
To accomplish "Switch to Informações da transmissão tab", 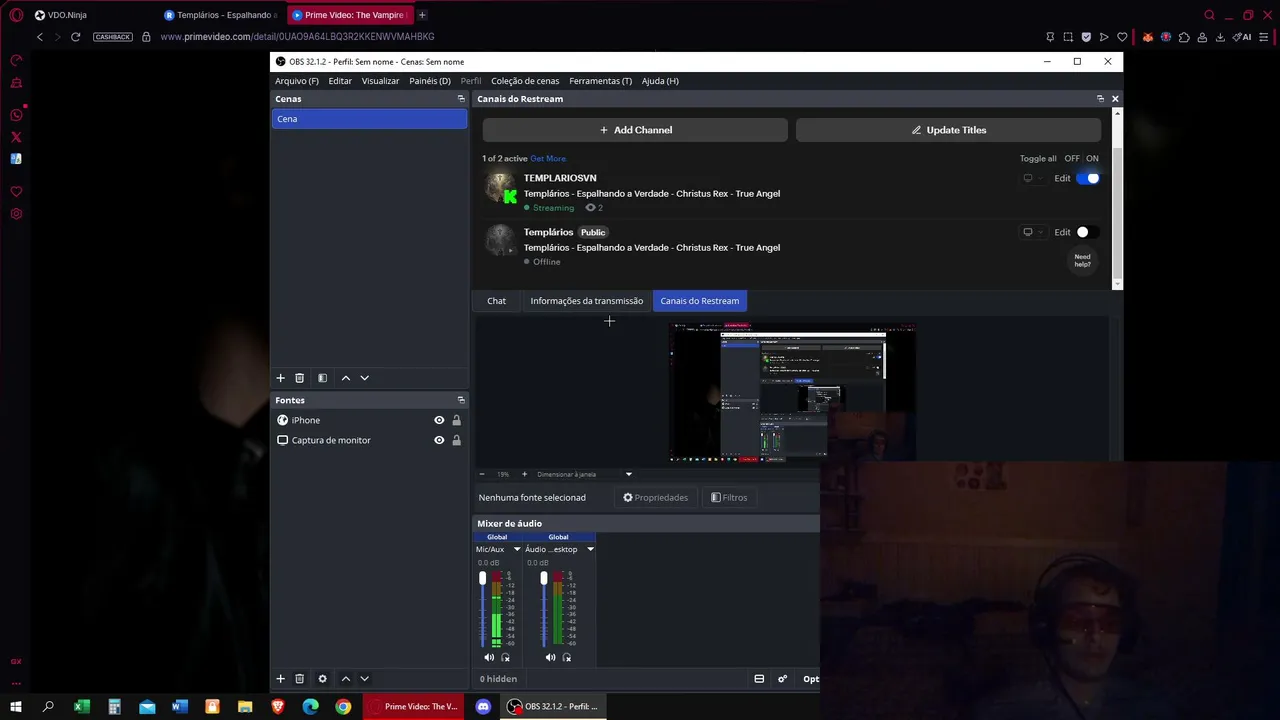I will click(x=587, y=301).
